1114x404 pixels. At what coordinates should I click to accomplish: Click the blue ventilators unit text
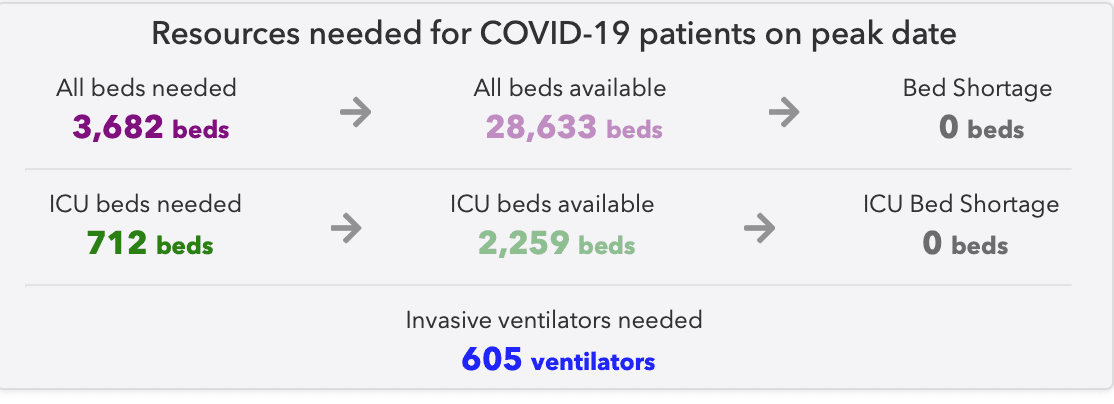pos(593,361)
